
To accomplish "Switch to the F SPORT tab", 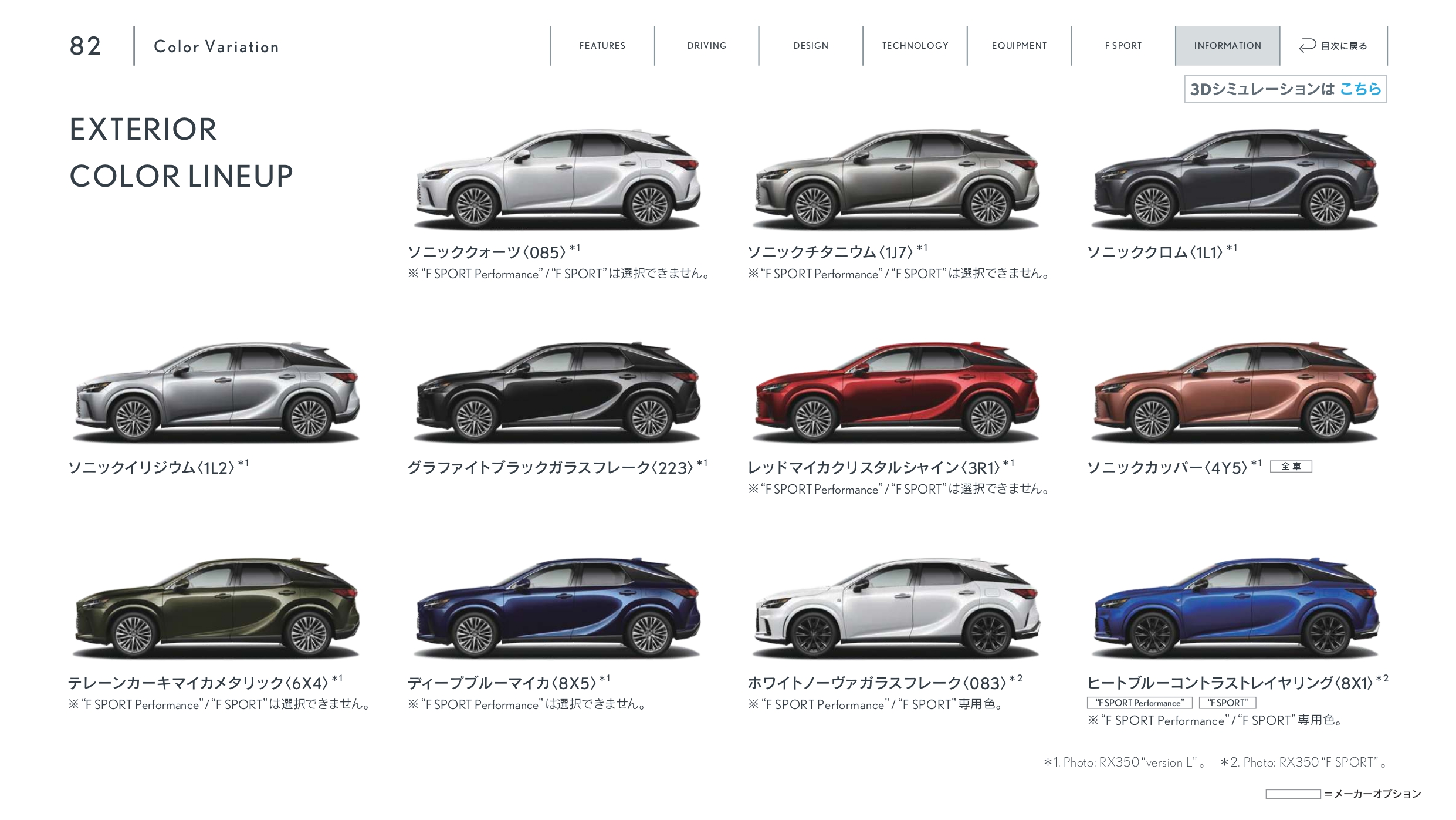I will tap(1123, 46).
